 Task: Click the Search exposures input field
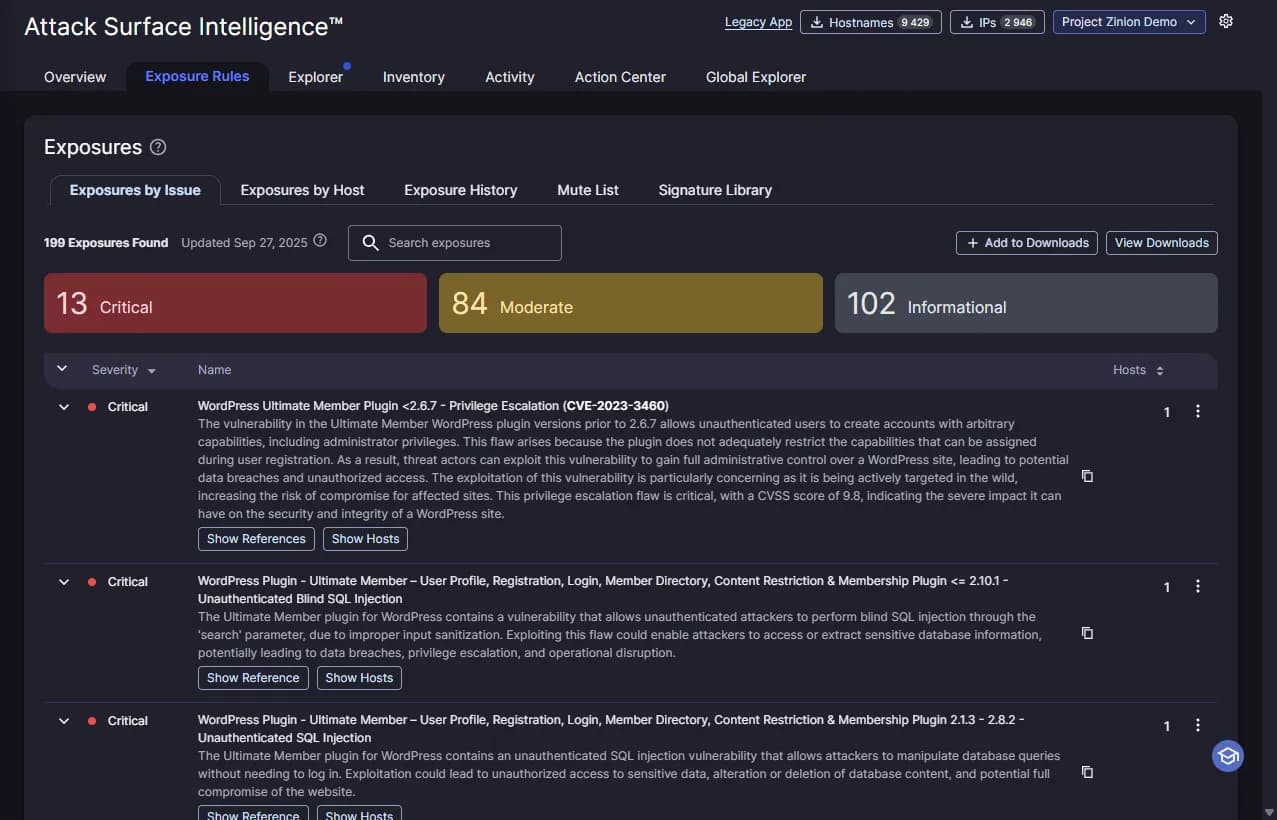[x=455, y=243]
